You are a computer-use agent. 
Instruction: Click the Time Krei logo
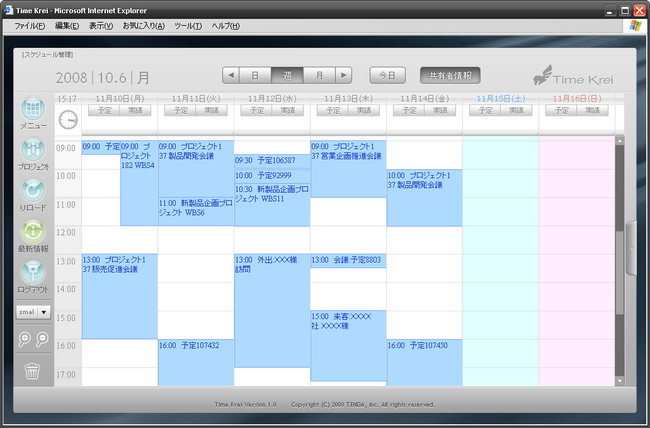click(x=573, y=76)
